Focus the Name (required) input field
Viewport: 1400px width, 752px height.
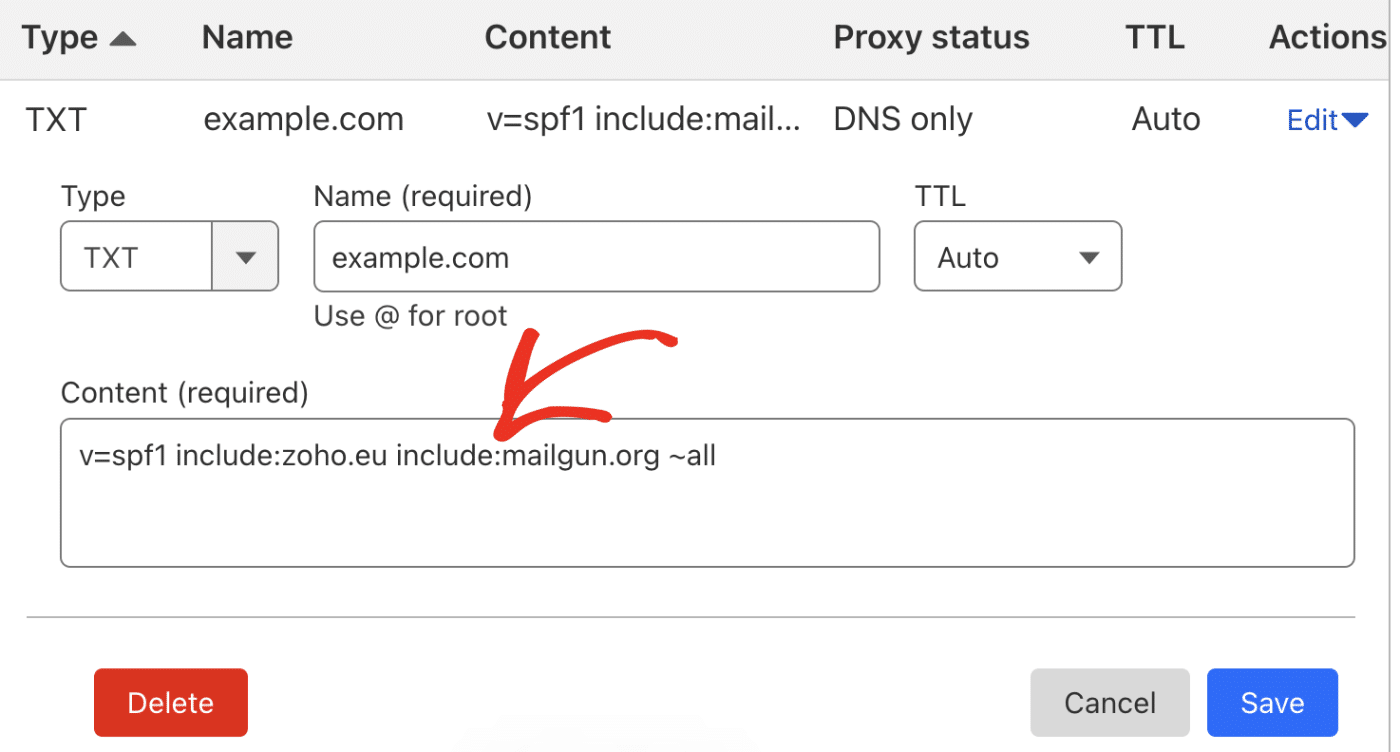point(596,257)
